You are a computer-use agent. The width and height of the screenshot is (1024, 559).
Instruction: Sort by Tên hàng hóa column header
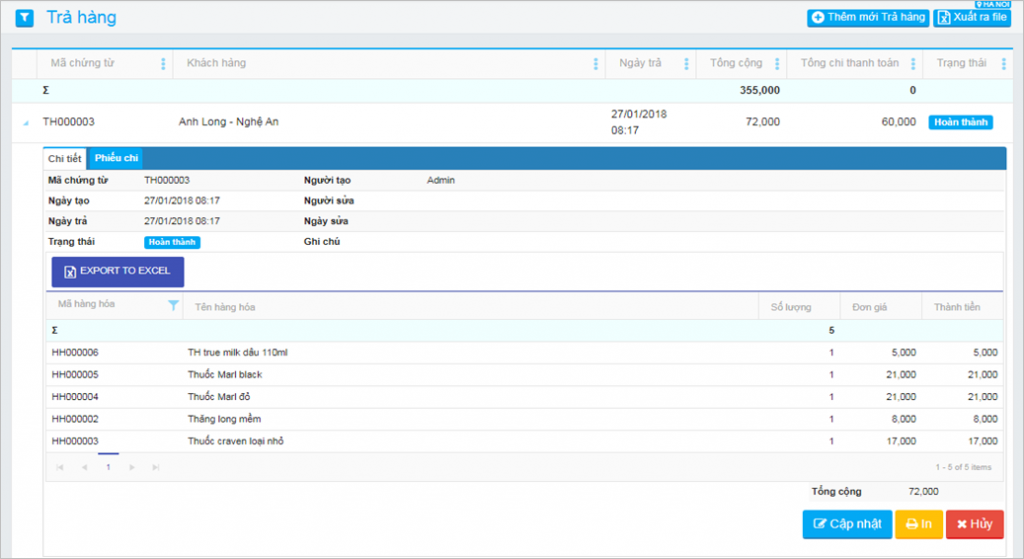click(x=225, y=307)
